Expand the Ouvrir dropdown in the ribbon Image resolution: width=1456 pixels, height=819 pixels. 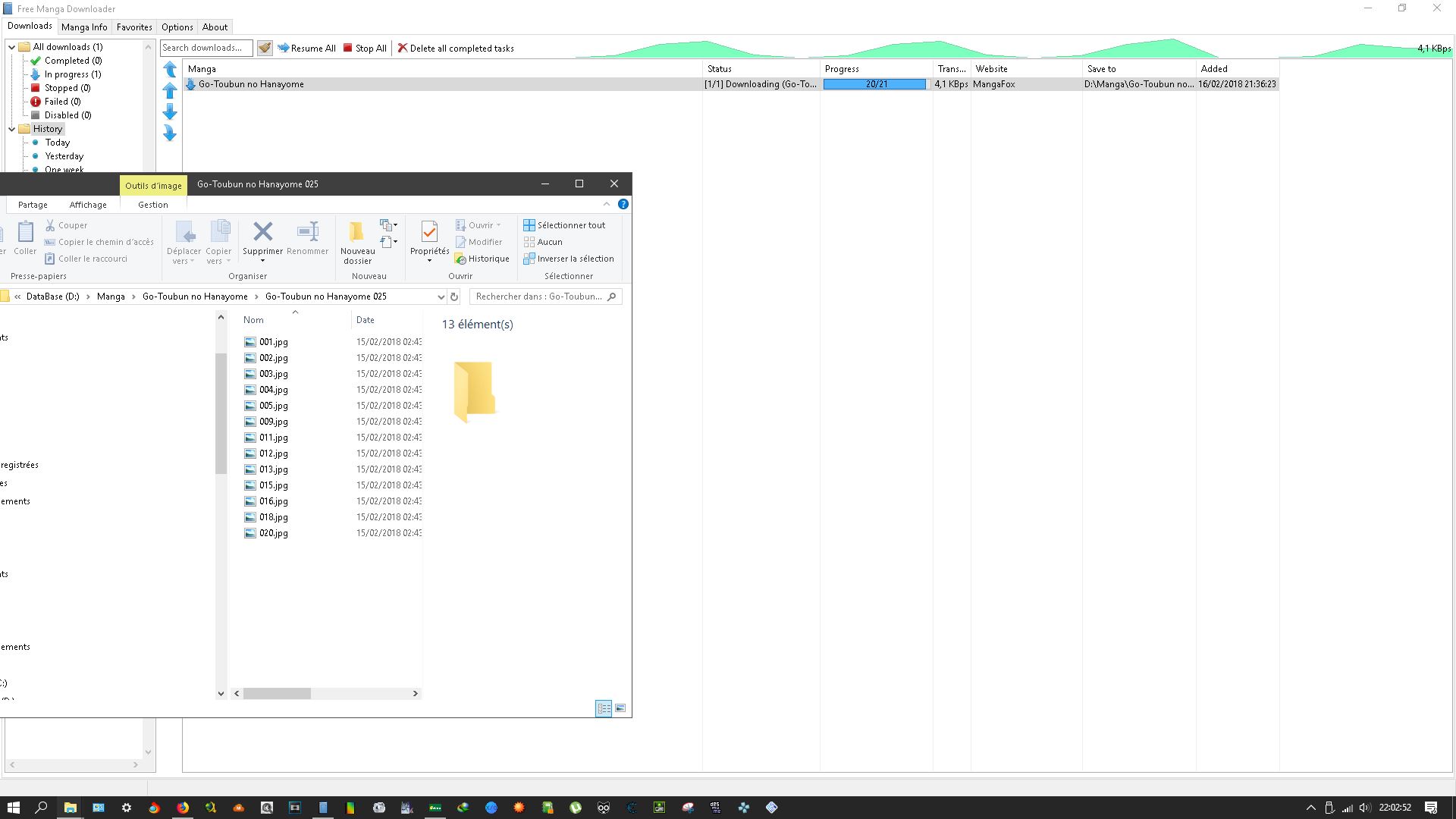pos(500,224)
